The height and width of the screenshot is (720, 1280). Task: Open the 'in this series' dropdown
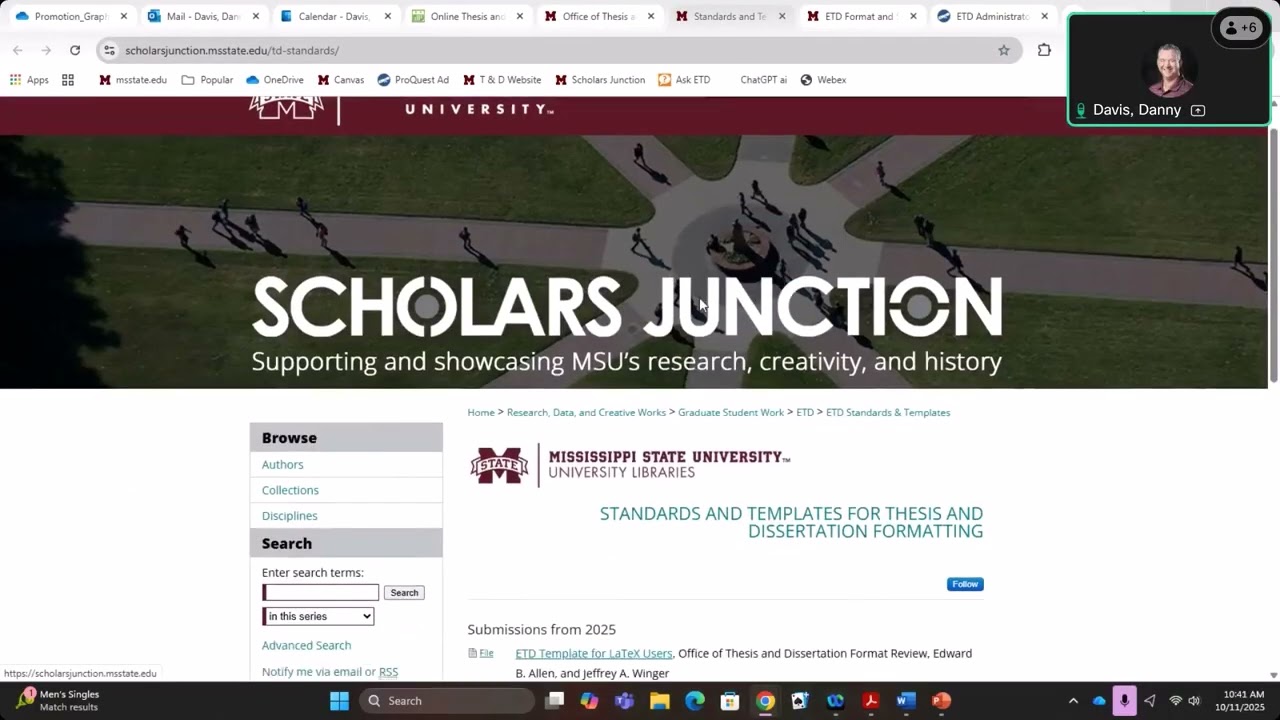coord(319,616)
